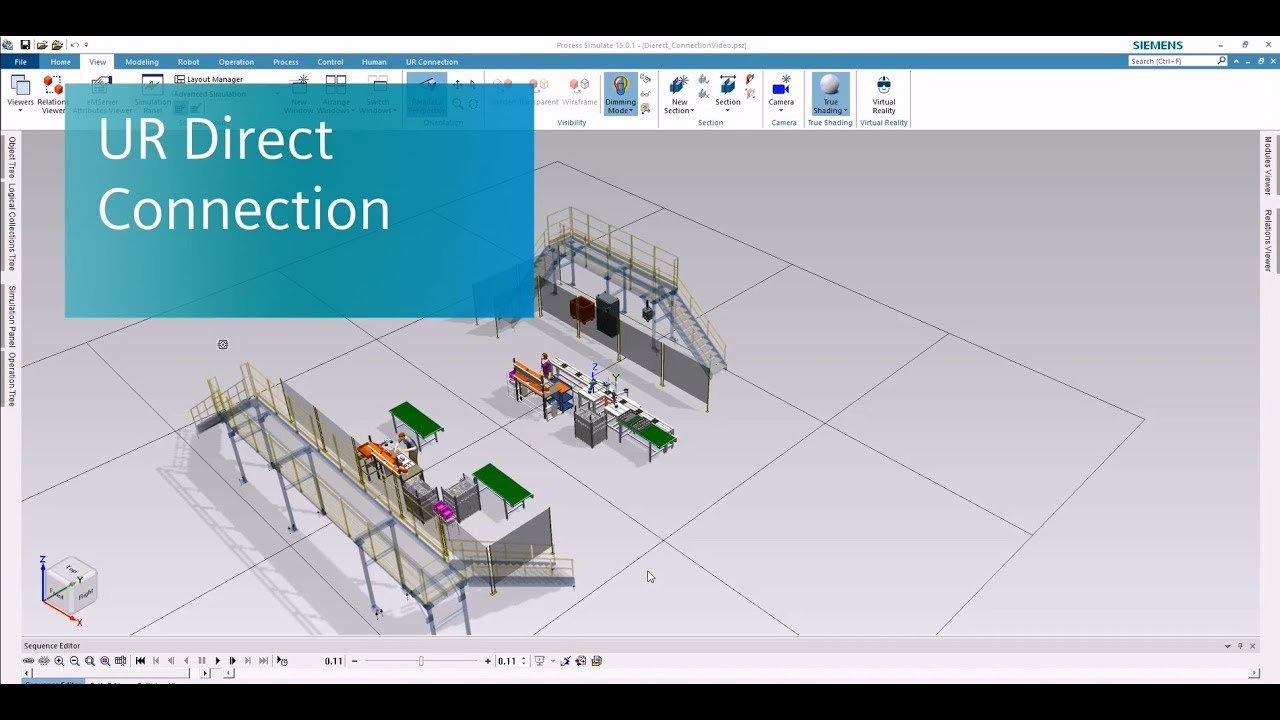The image size is (1280, 720).
Task: Click the Unlink icon in Sequence Editor
Action: (44, 661)
